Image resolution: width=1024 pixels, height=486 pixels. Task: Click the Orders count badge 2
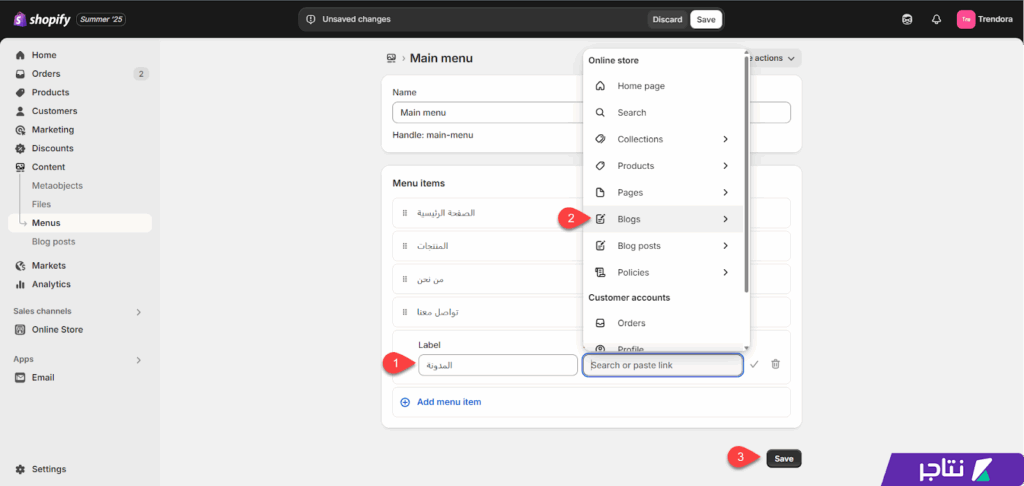point(140,74)
